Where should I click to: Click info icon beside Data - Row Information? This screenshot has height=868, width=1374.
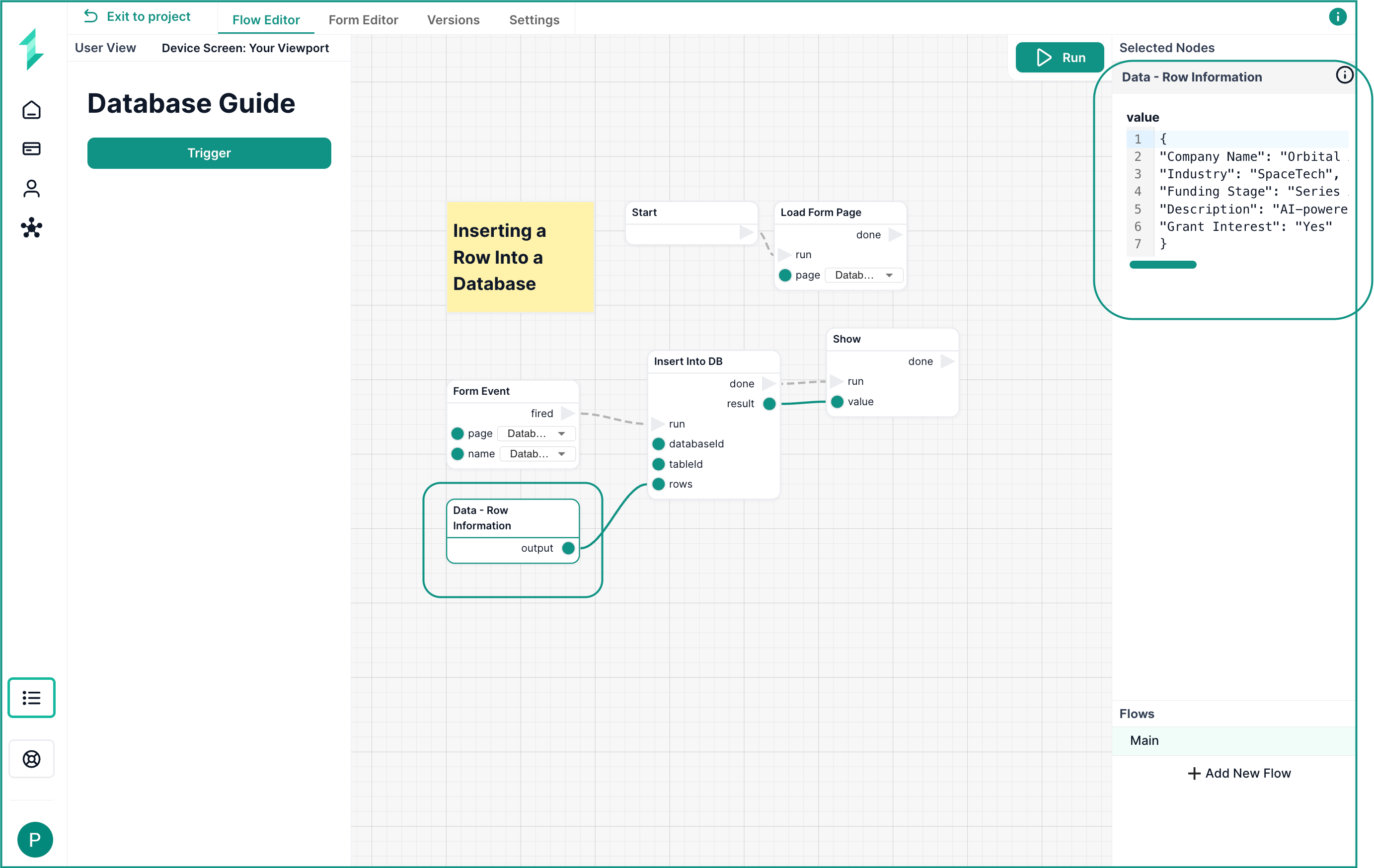1344,75
